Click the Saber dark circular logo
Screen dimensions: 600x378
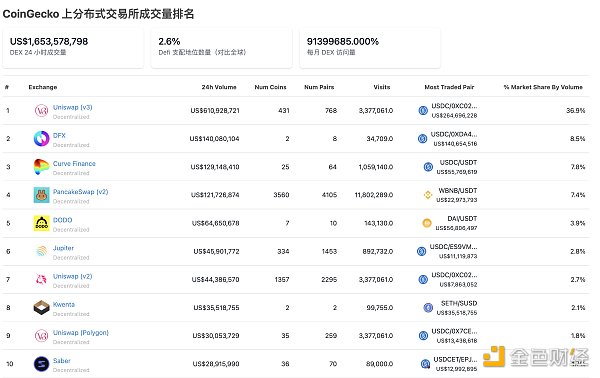click(x=41, y=364)
